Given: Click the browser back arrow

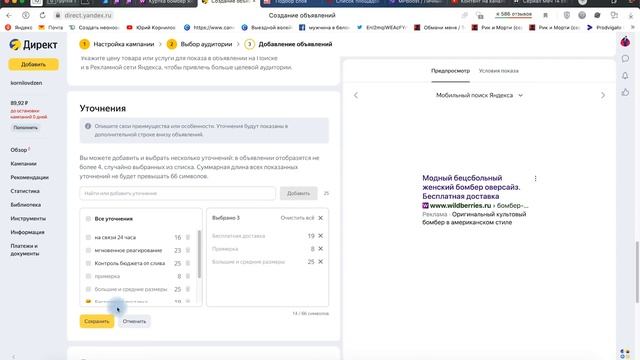Looking at the screenshot, I should tap(9, 16).
